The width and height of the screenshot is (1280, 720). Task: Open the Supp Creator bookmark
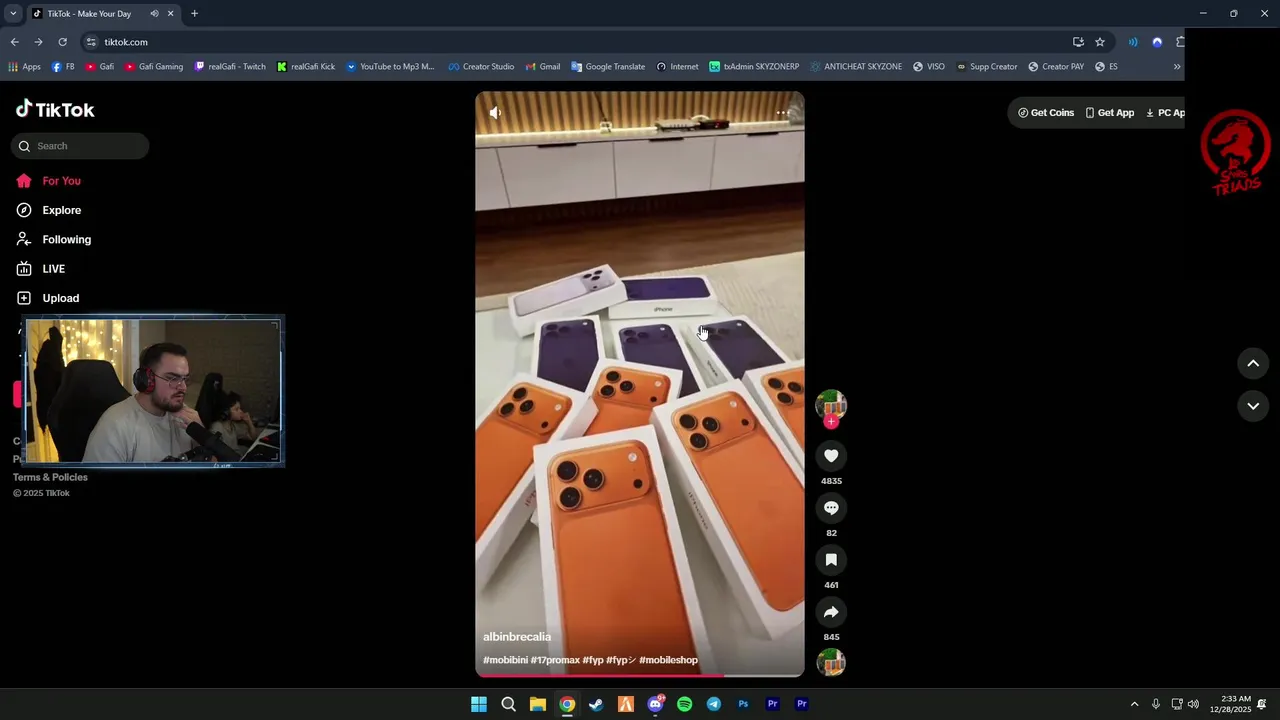[x=986, y=67]
